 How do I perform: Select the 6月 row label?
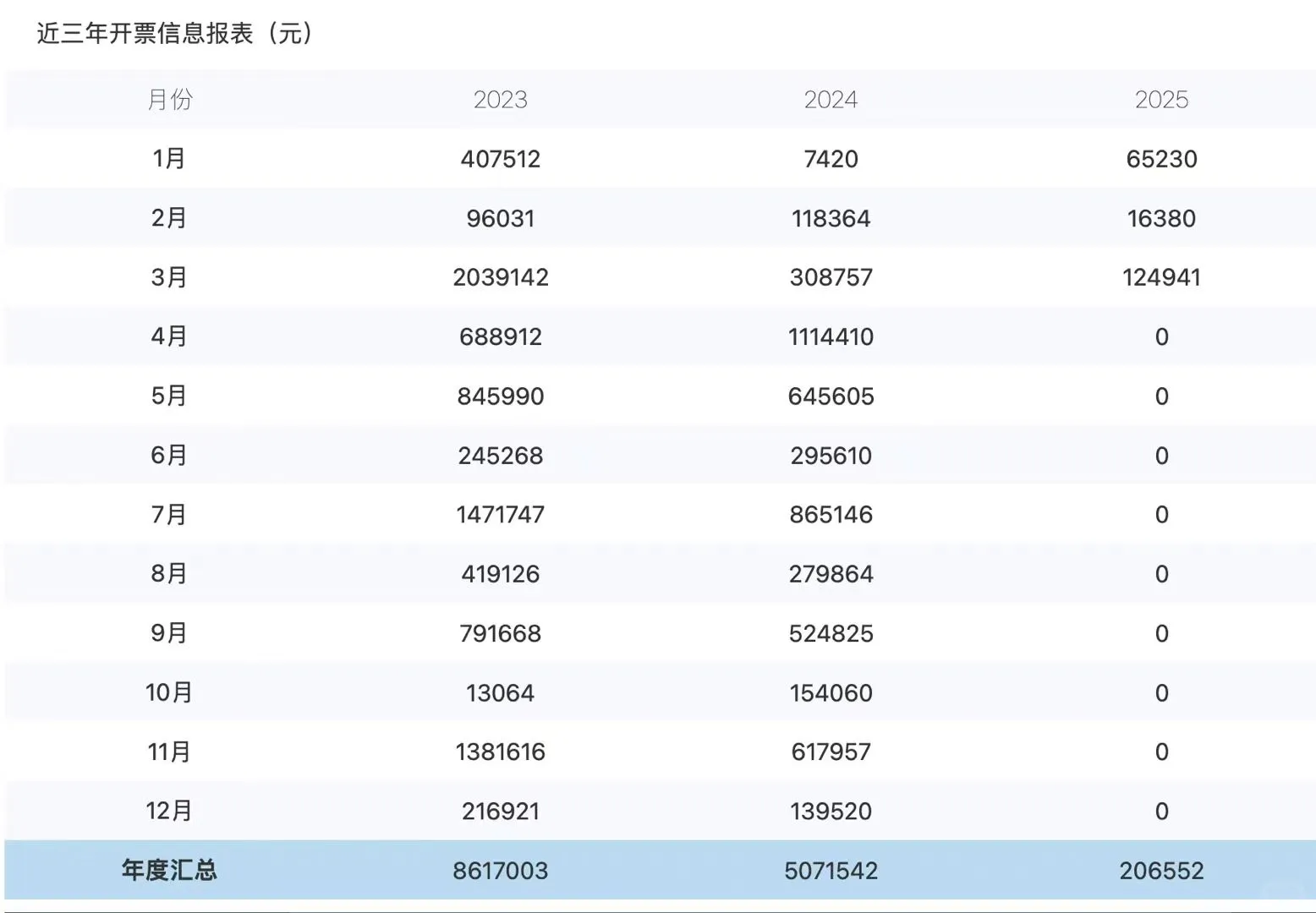(168, 455)
